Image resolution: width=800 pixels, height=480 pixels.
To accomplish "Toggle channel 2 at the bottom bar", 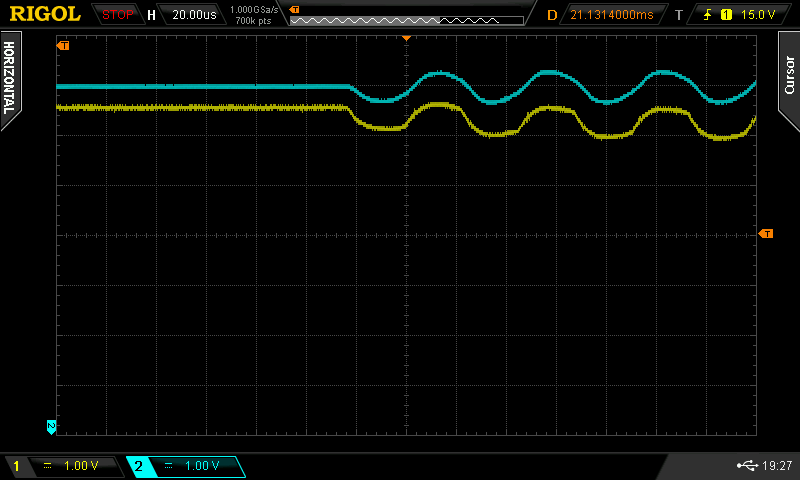I will point(138,466).
